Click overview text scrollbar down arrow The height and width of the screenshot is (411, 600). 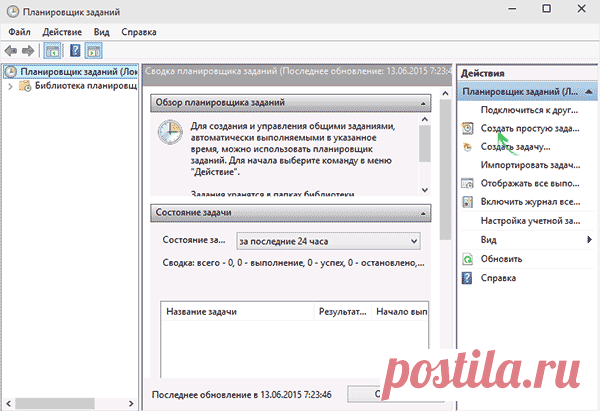424,190
